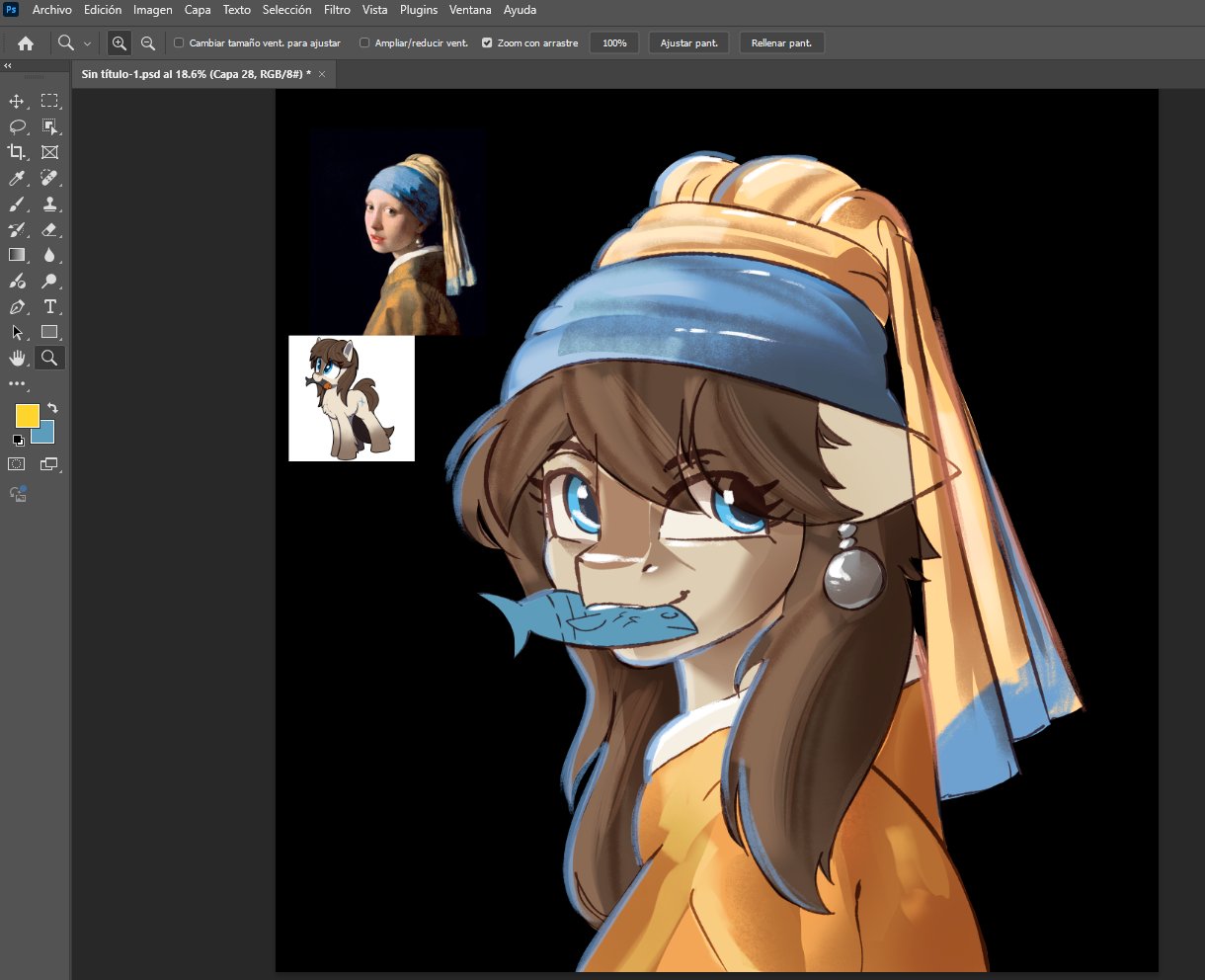Select the Brush tool

click(x=17, y=204)
